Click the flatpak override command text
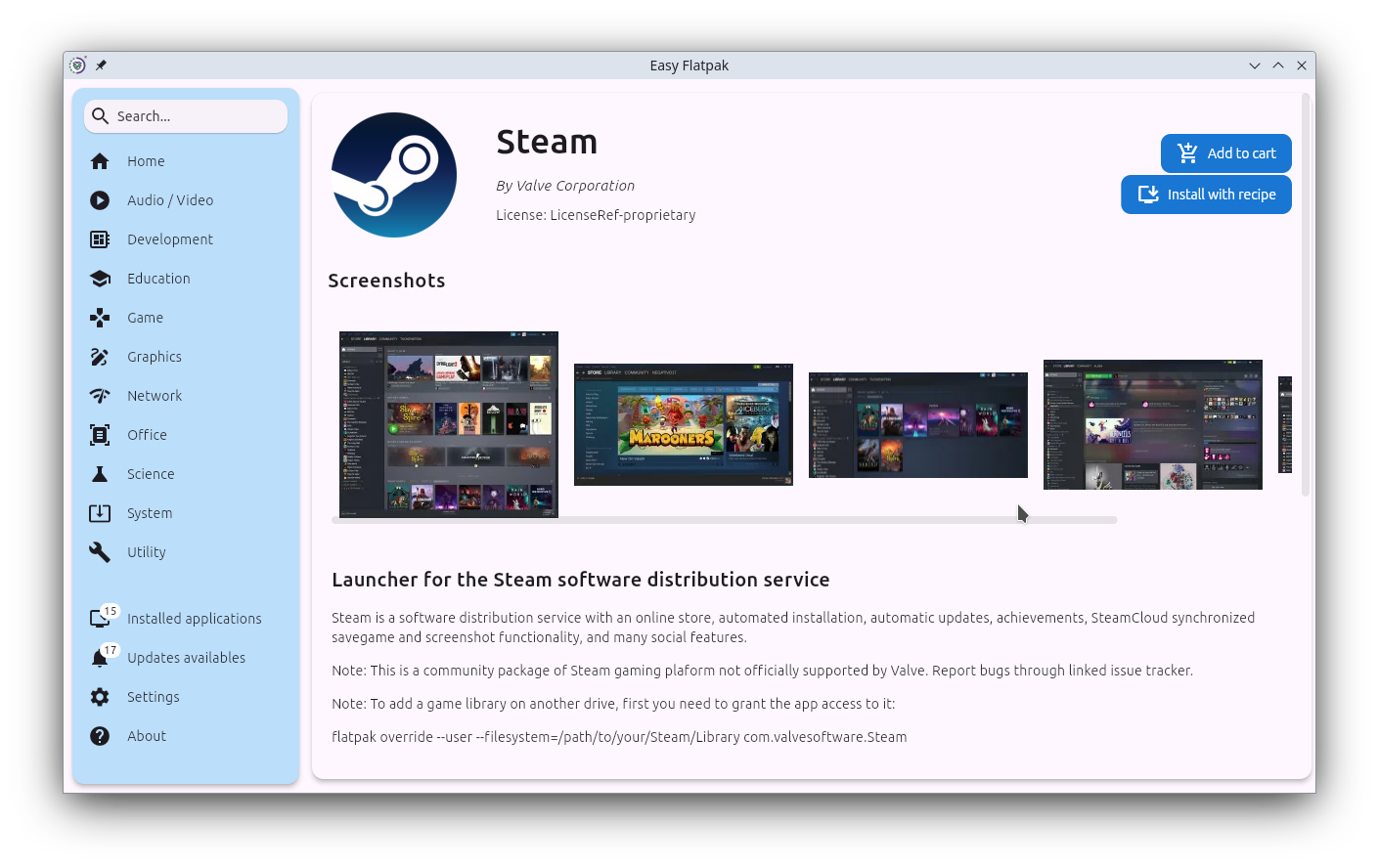The height and width of the screenshot is (868, 1379). pos(619,737)
